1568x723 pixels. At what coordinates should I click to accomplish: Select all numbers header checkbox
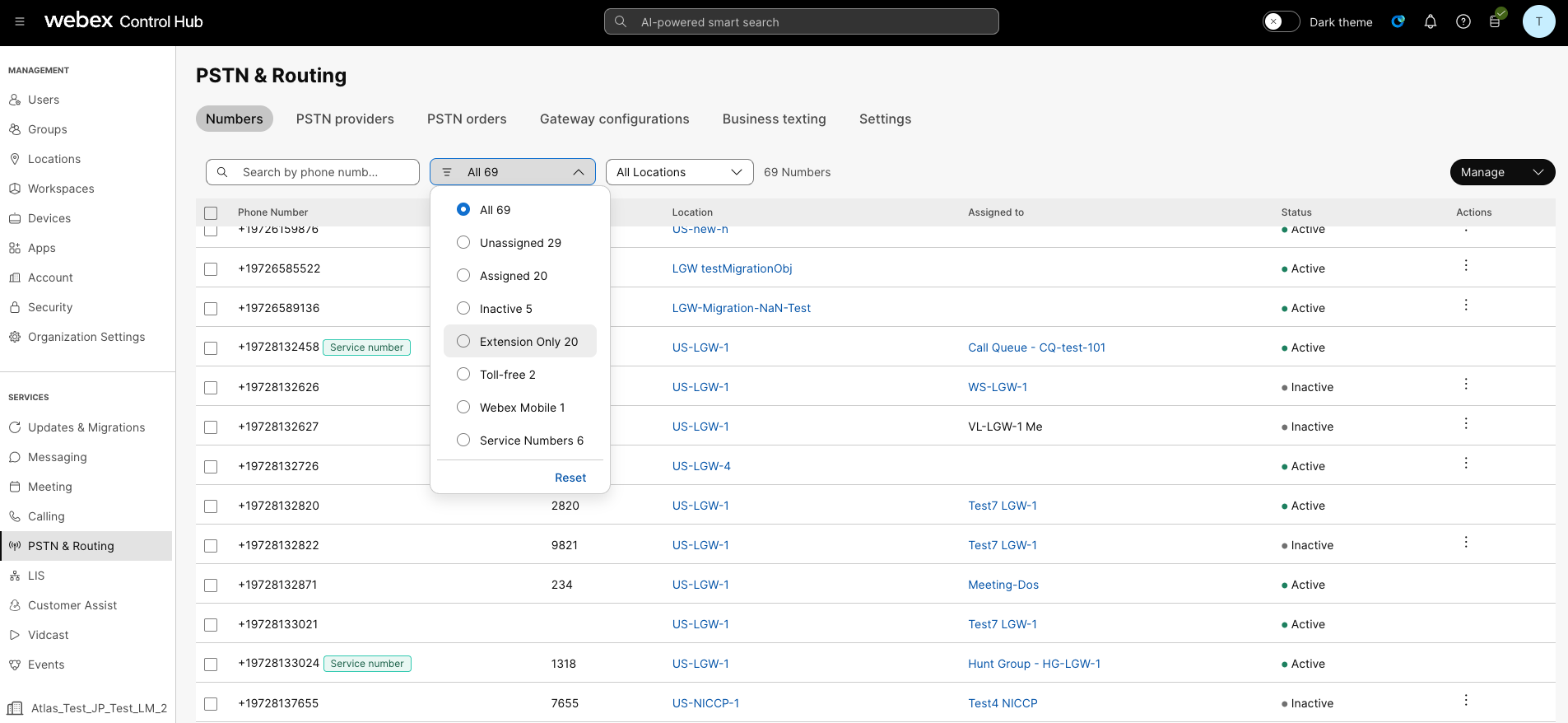coord(211,213)
